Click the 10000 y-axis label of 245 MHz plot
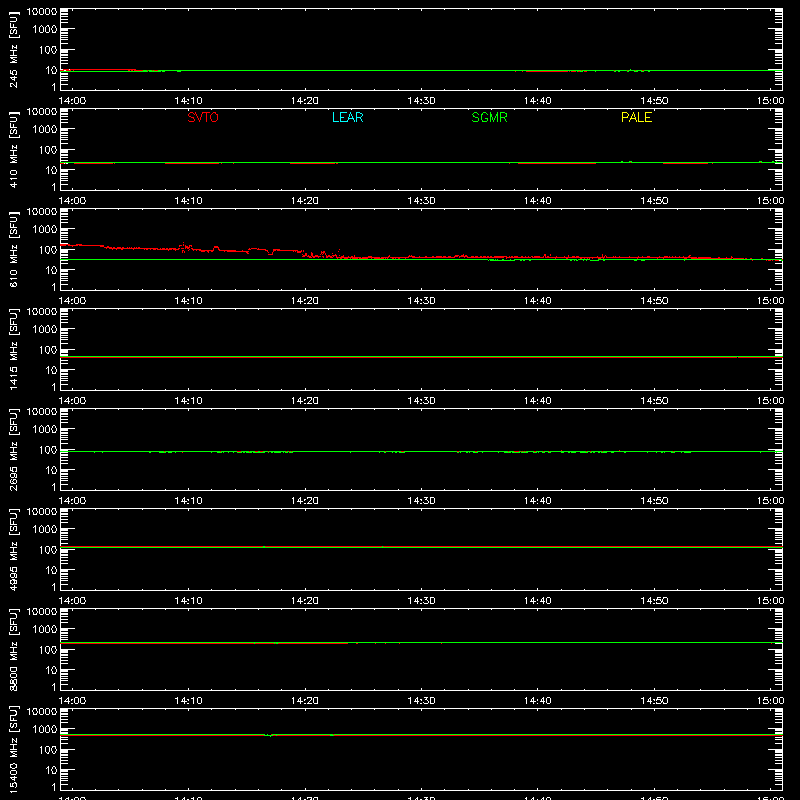The width and height of the screenshot is (800, 800). point(42,12)
